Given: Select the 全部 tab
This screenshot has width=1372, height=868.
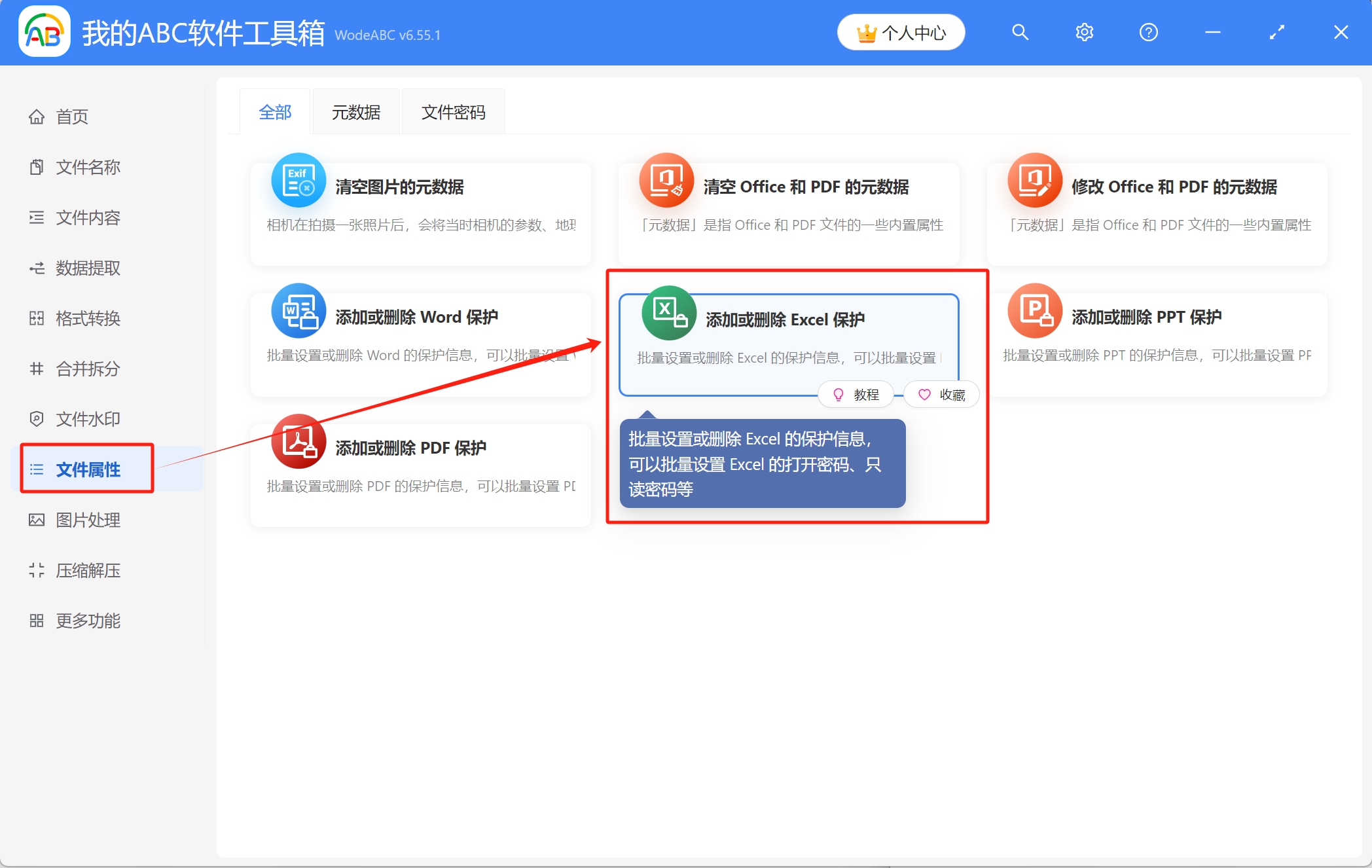Looking at the screenshot, I should [275, 112].
